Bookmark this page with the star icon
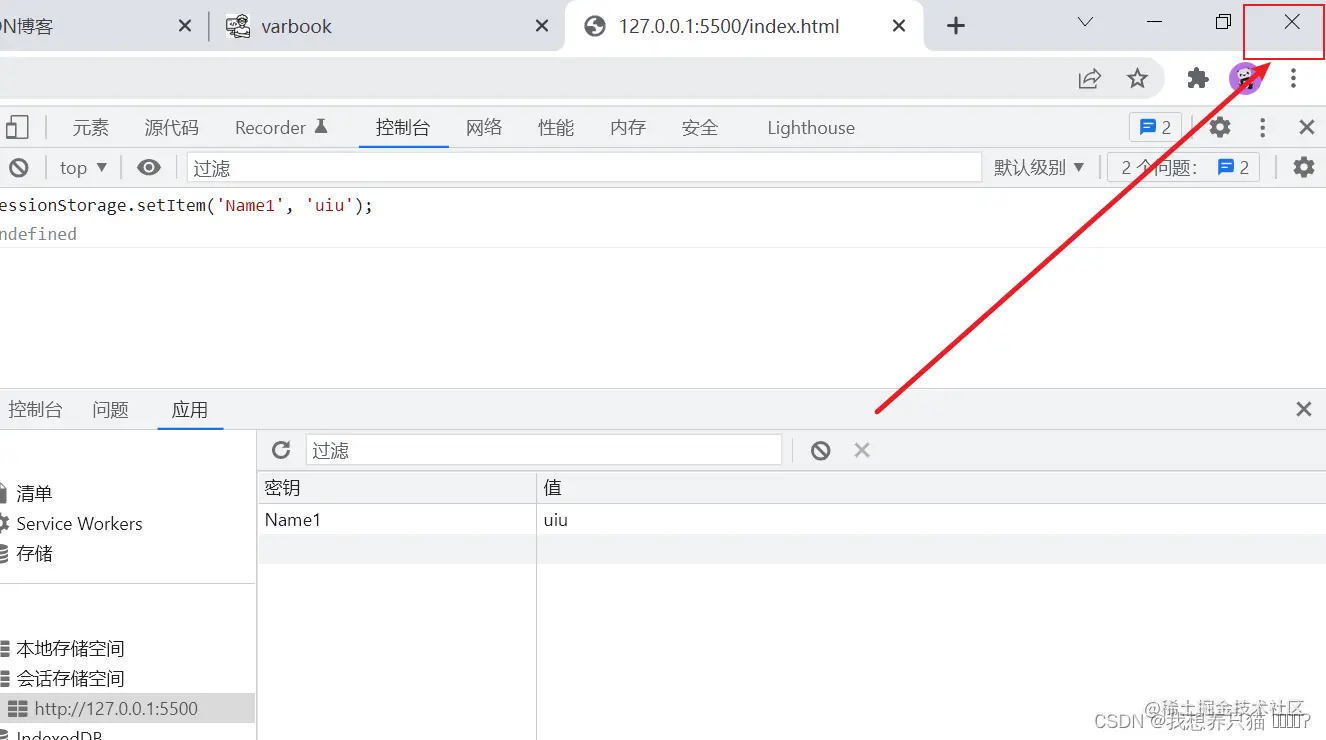The image size is (1326, 740). (x=1137, y=78)
